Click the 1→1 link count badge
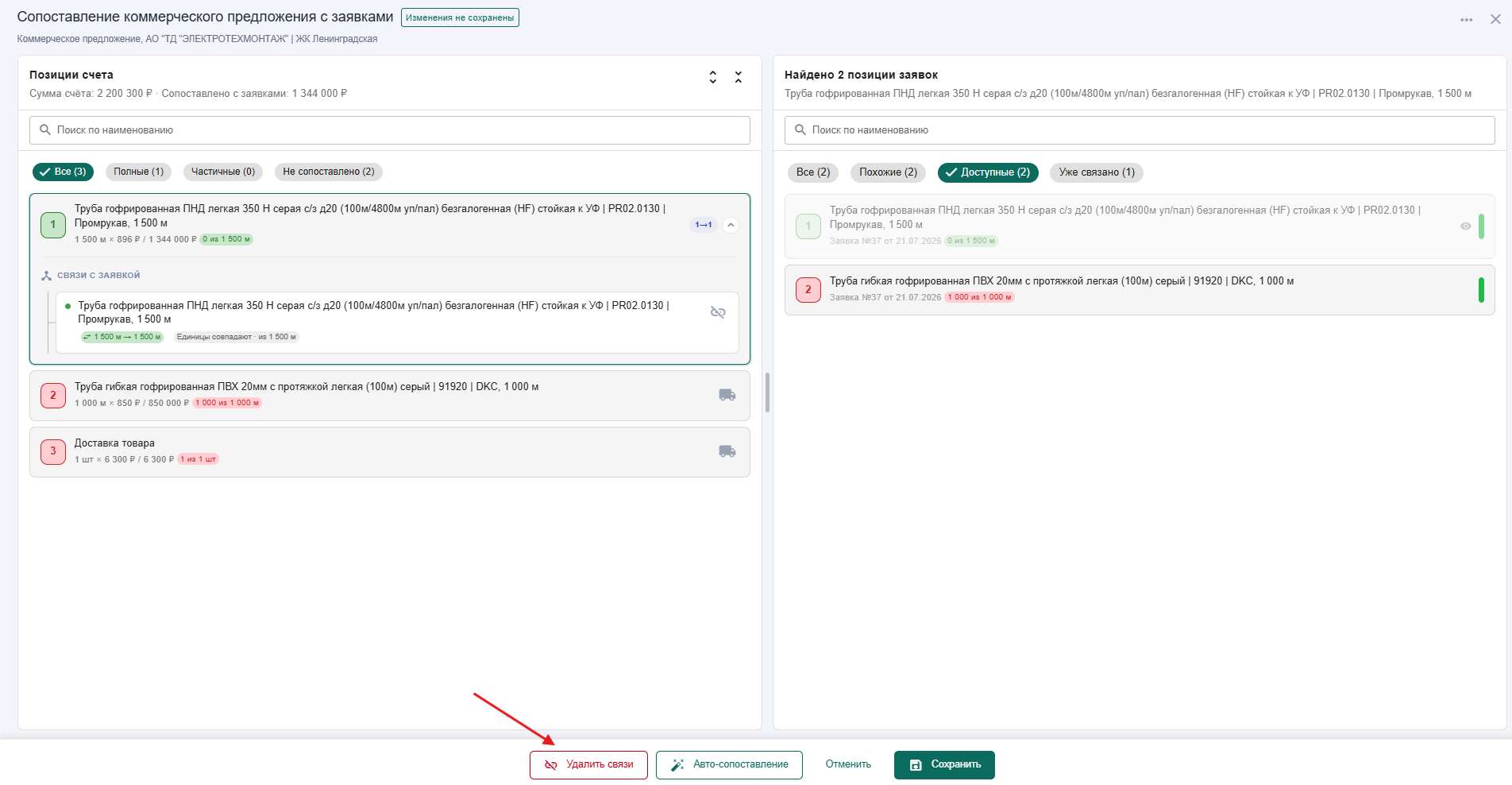1512x785 pixels. (x=704, y=225)
